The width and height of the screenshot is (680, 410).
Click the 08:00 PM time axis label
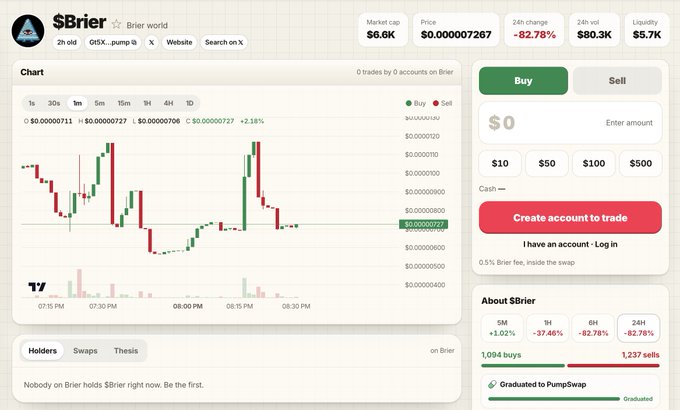188,306
